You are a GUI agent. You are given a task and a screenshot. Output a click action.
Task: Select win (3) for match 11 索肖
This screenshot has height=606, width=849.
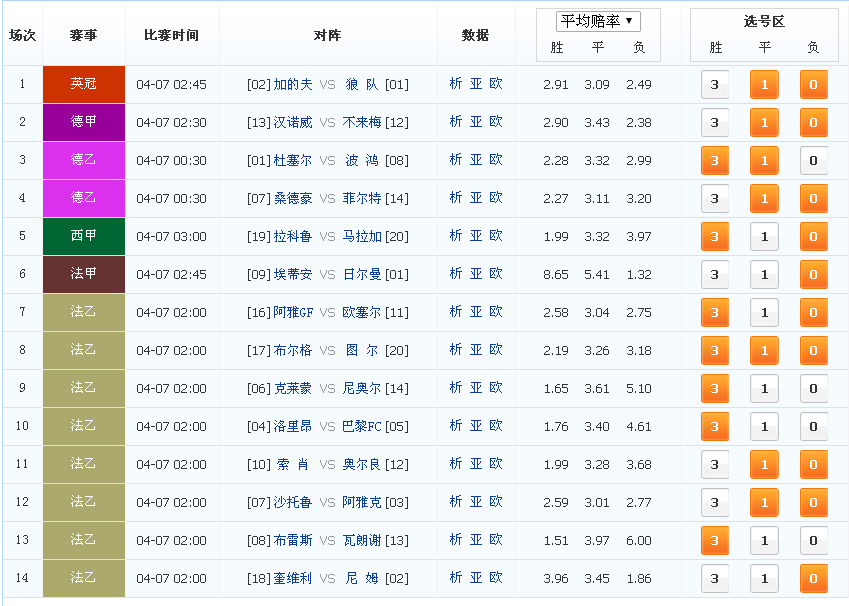pos(715,464)
